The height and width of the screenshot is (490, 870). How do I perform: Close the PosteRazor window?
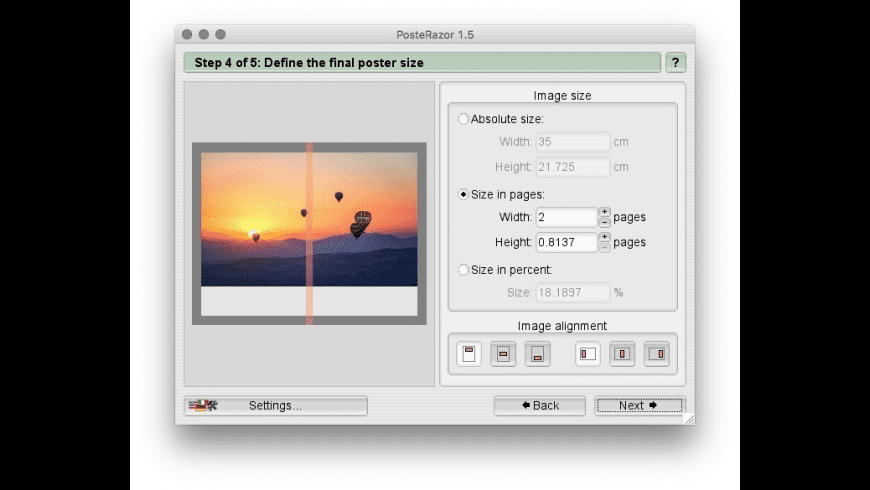187,34
